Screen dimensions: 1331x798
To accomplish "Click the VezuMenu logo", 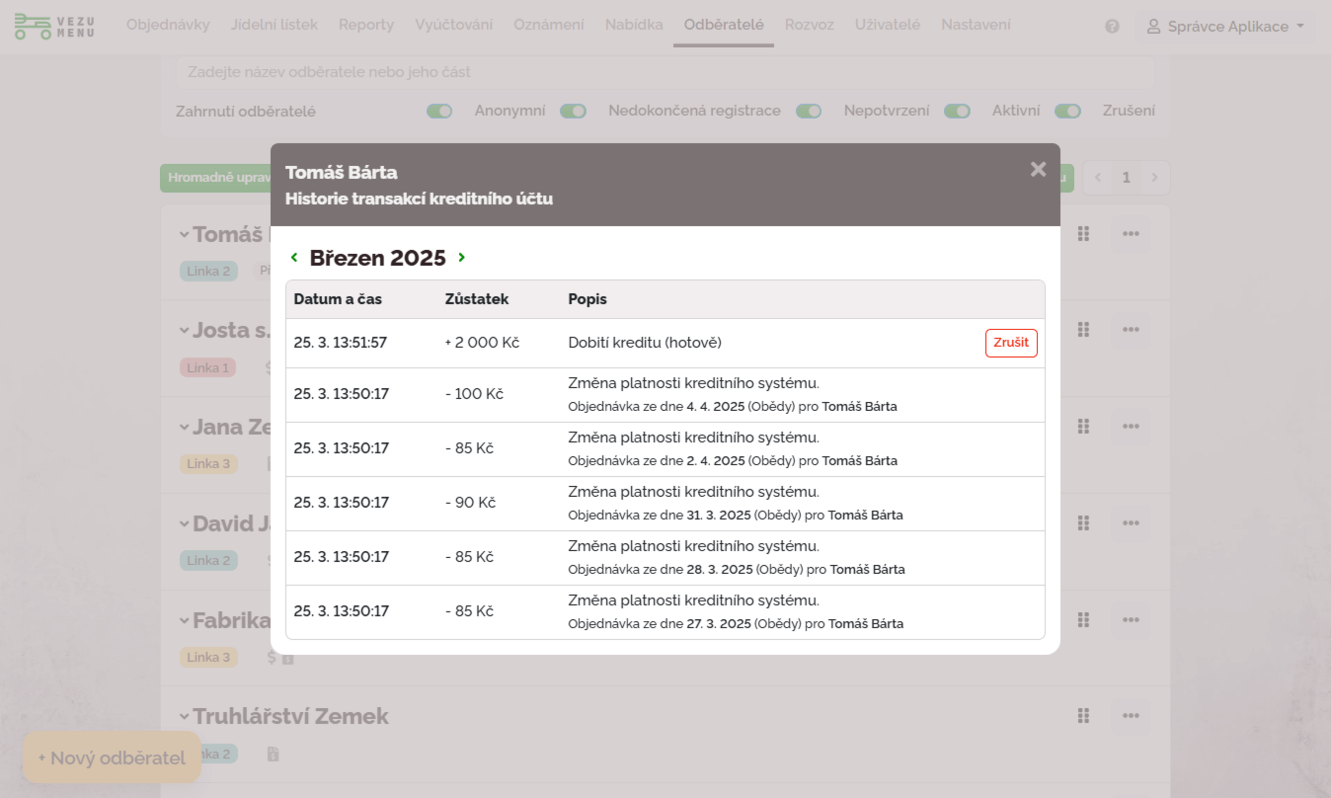I will click(x=55, y=26).
